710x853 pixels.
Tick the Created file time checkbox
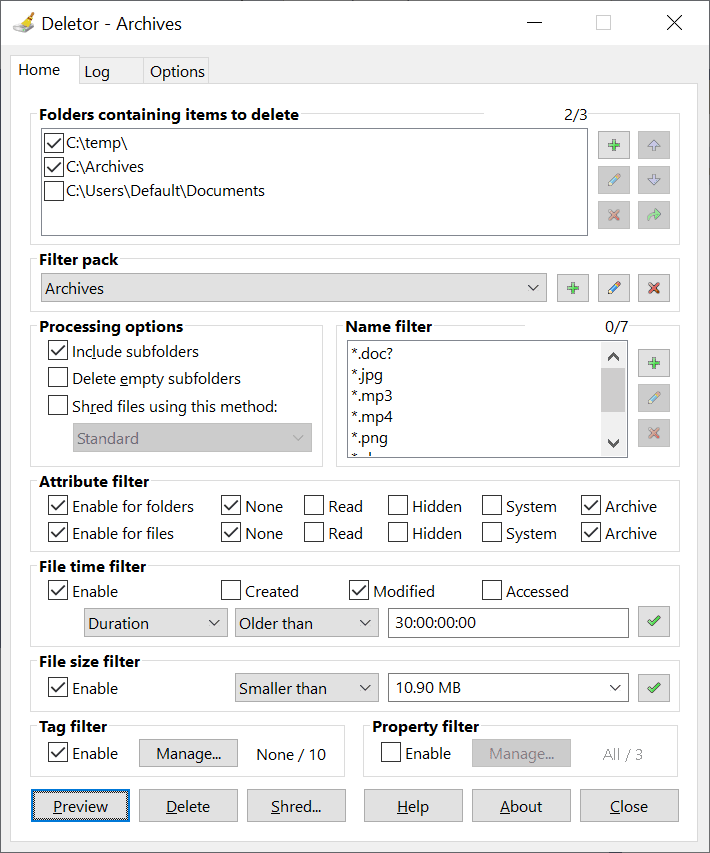231,591
